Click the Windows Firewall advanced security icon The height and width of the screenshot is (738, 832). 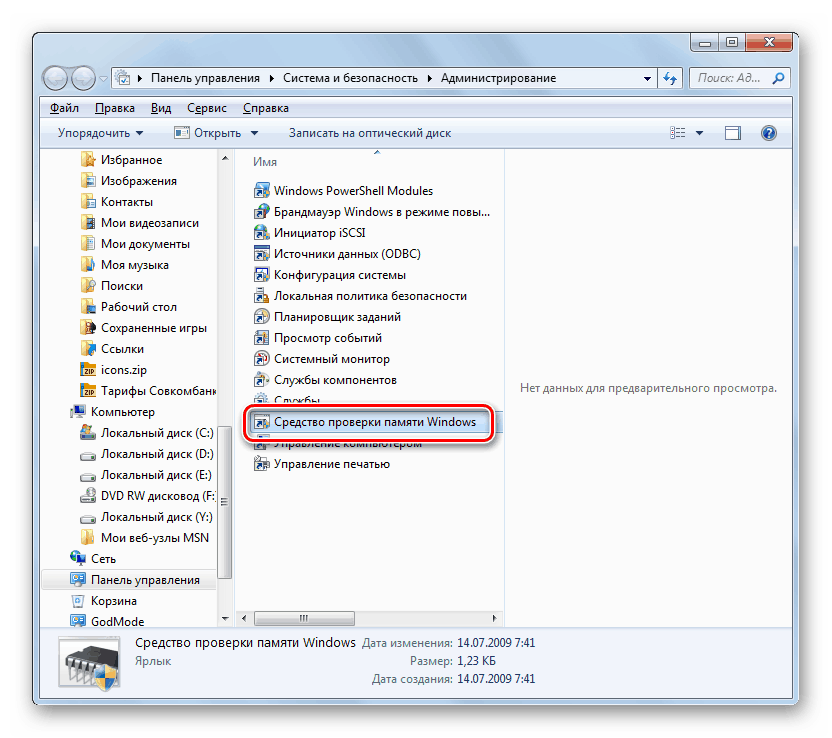pyautogui.click(x=262, y=212)
